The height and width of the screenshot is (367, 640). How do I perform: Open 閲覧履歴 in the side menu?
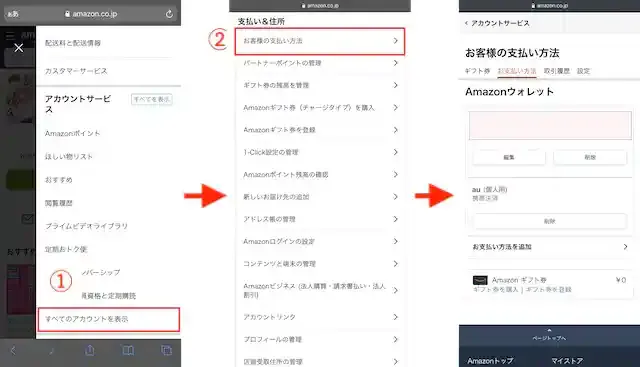[59, 203]
